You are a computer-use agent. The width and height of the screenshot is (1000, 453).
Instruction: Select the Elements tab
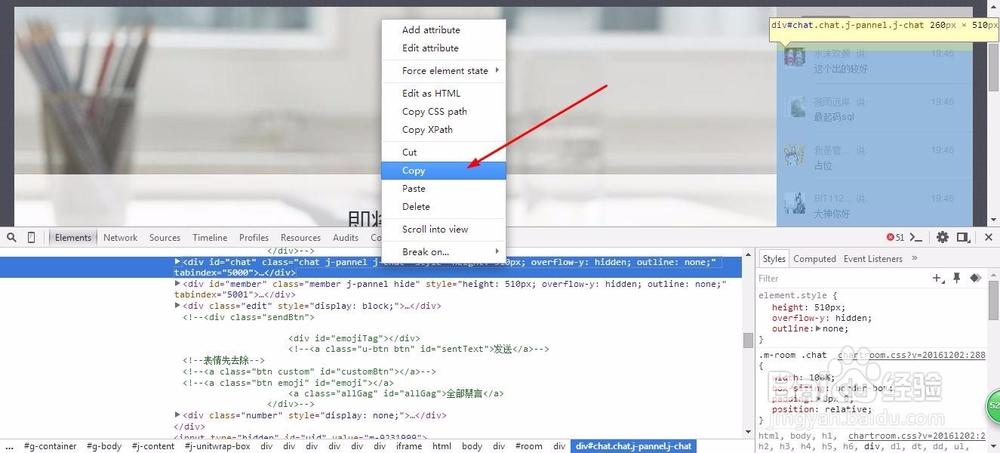click(73, 237)
